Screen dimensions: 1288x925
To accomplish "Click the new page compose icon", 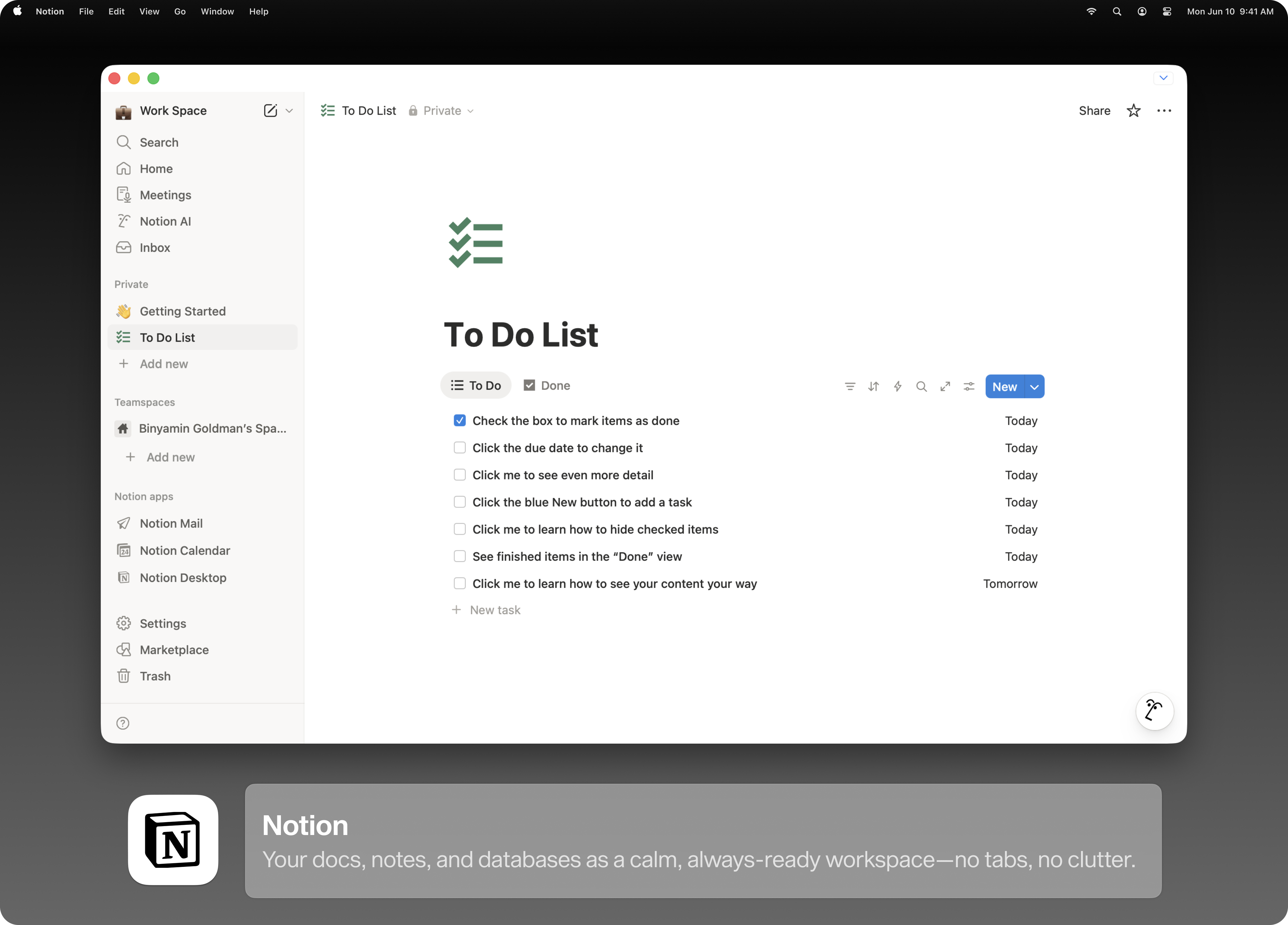I will coord(270,111).
